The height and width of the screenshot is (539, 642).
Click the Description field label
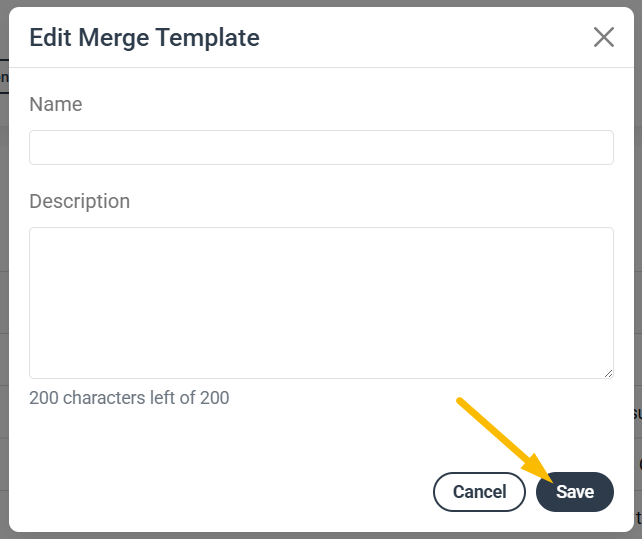79,201
